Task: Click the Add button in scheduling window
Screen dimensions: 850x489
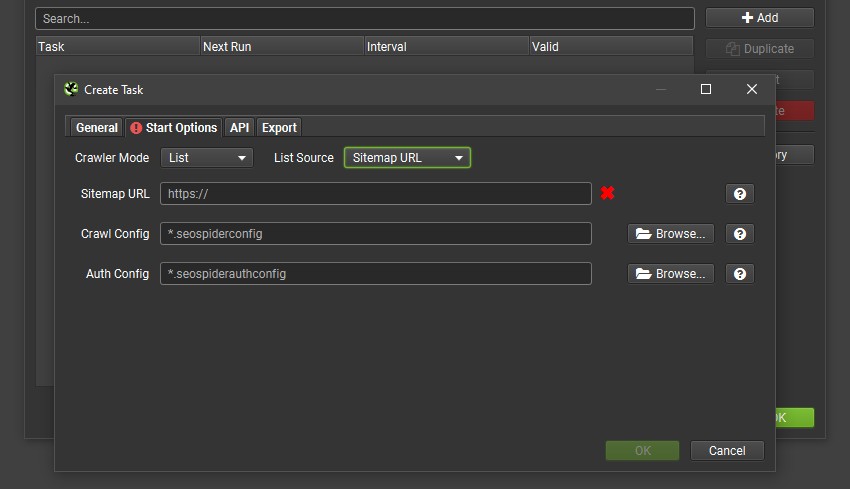Action: click(759, 18)
